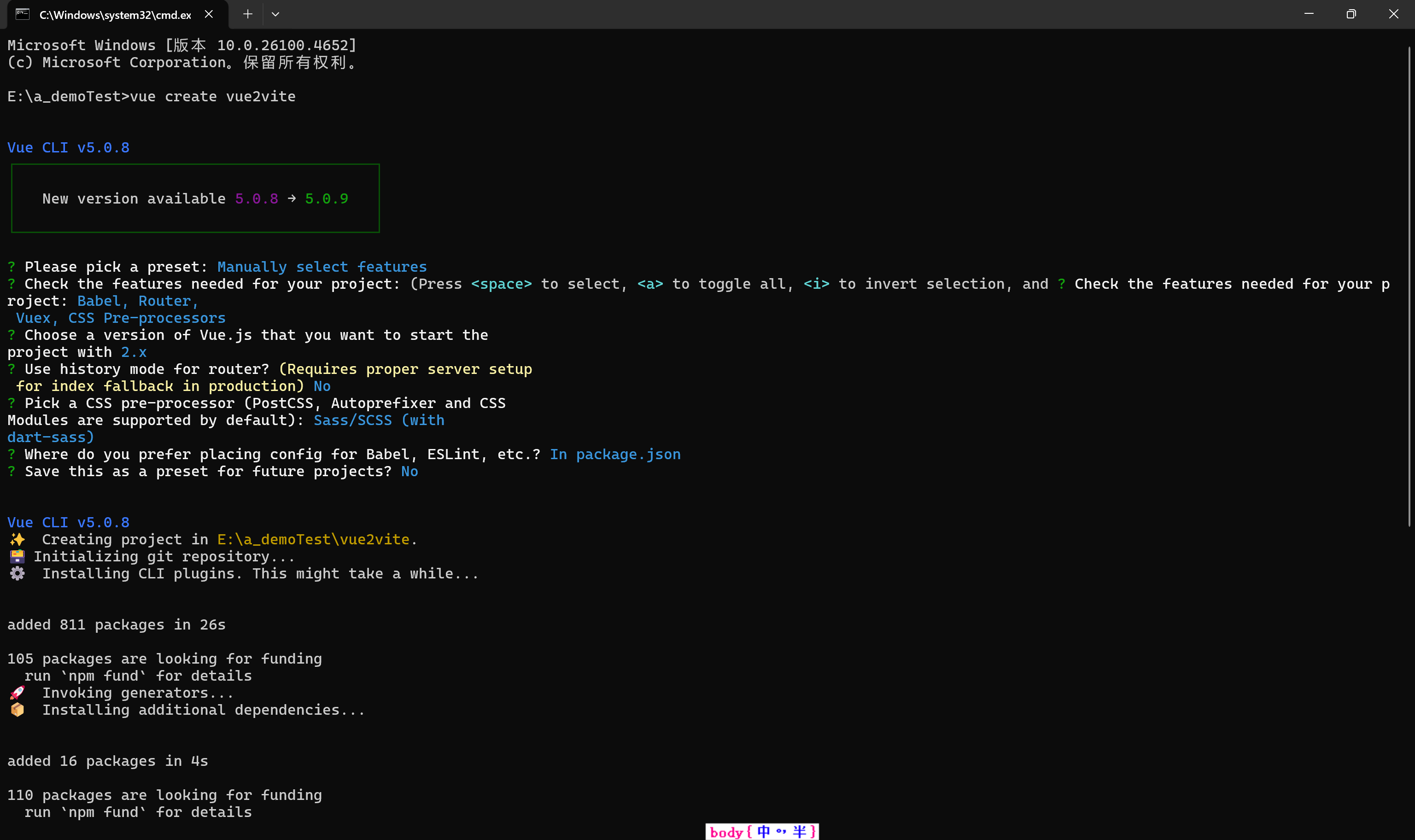Close the cmd.exe terminal tab
This screenshot has height=840, width=1415.
point(209,14)
